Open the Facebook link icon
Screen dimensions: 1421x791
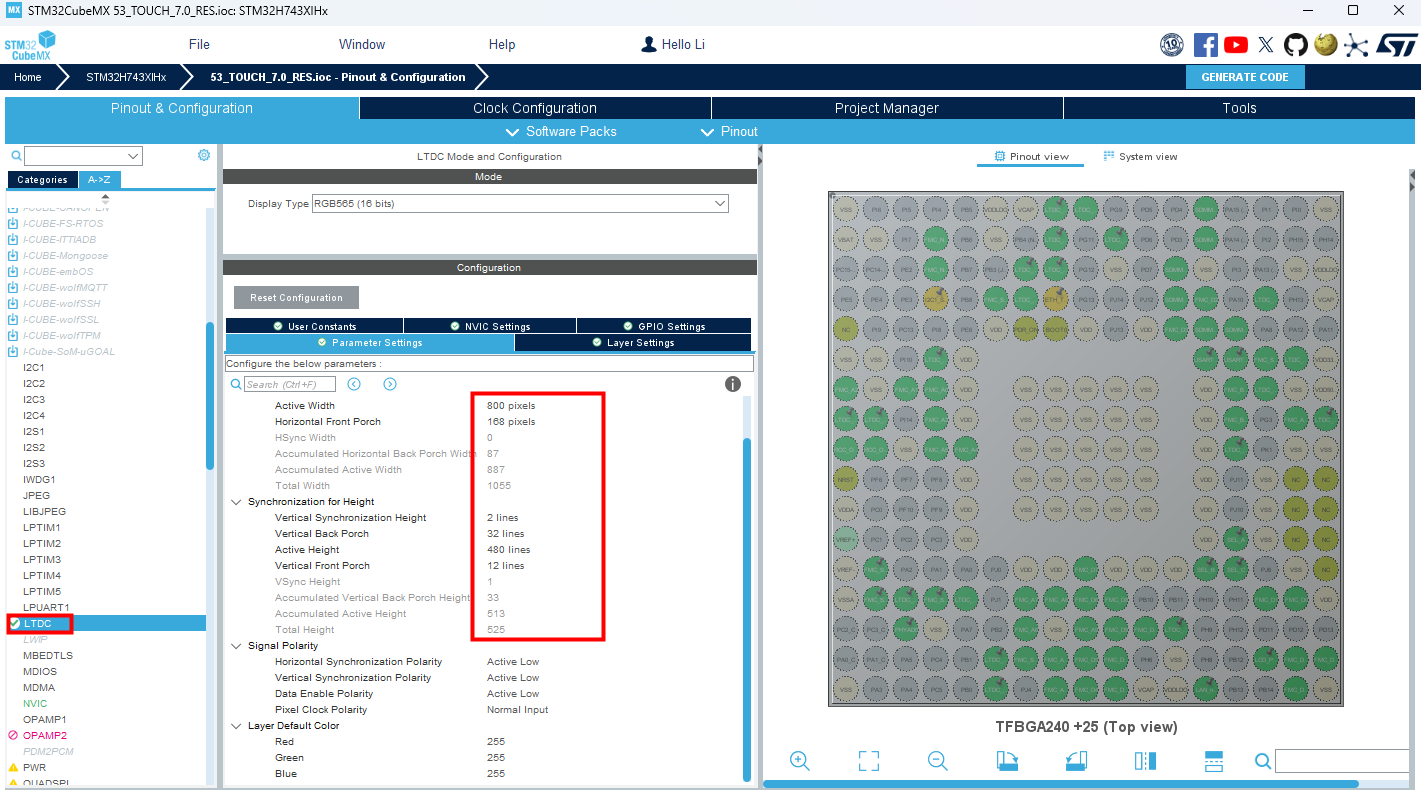1206,45
